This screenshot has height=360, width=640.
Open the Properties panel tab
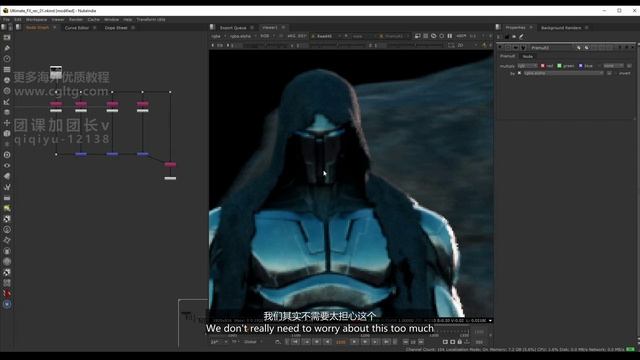515,28
